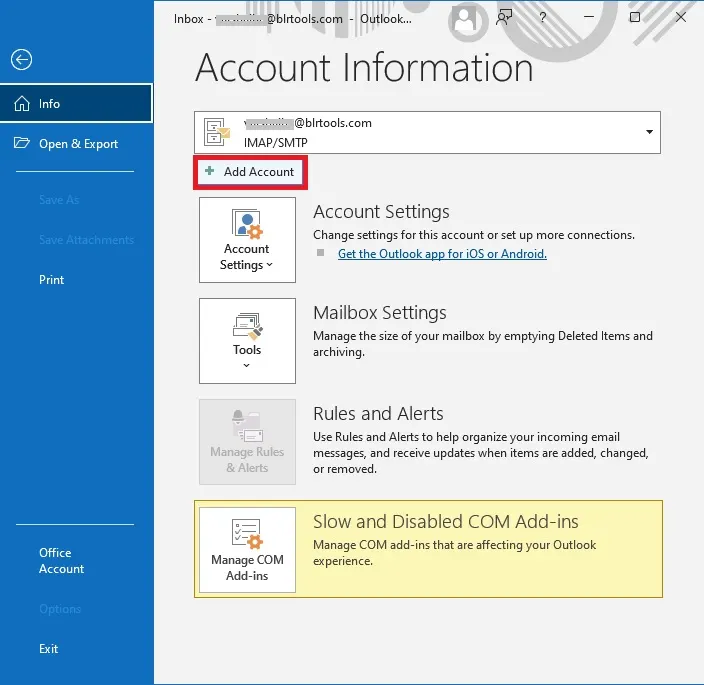This screenshot has width=704, height=685.
Task: Click Save As in the sidebar
Action: point(59,200)
